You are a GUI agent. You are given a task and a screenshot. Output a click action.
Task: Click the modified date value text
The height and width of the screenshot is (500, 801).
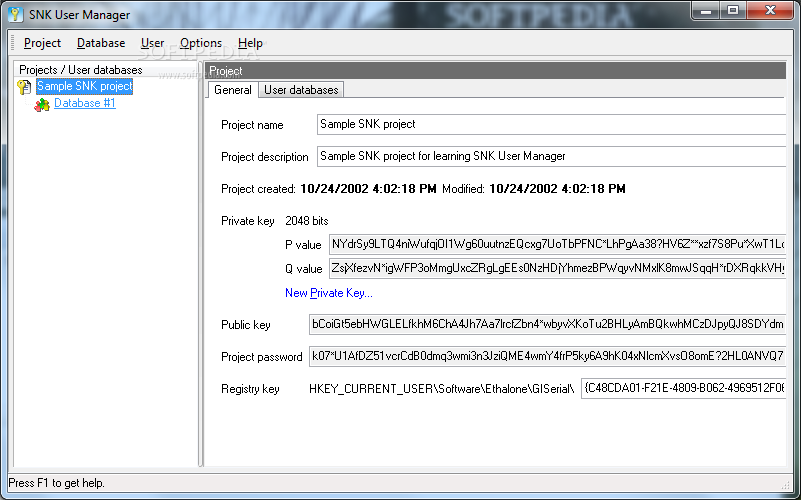tap(557, 189)
